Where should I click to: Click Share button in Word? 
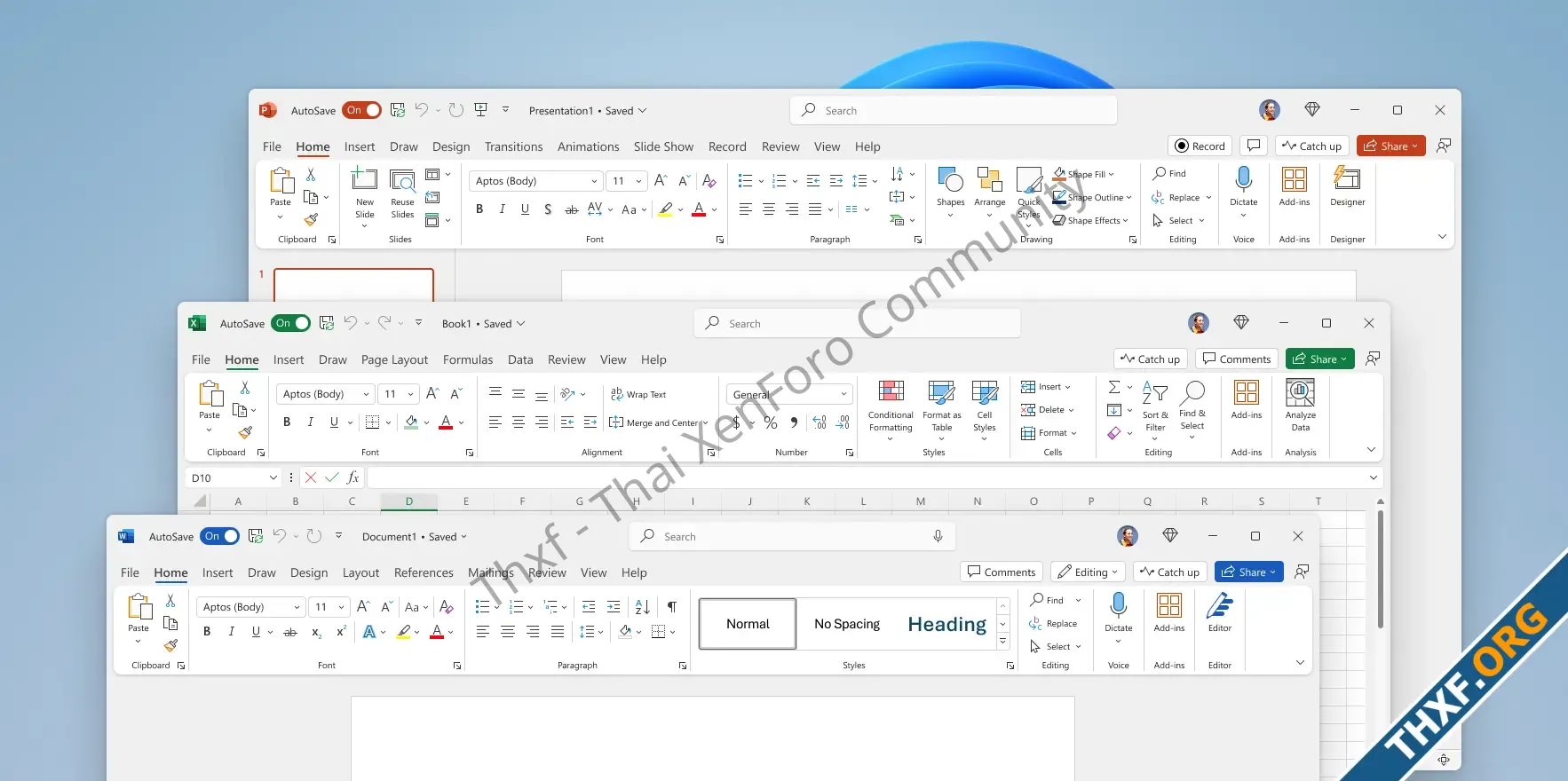[x=1249, y=572]
